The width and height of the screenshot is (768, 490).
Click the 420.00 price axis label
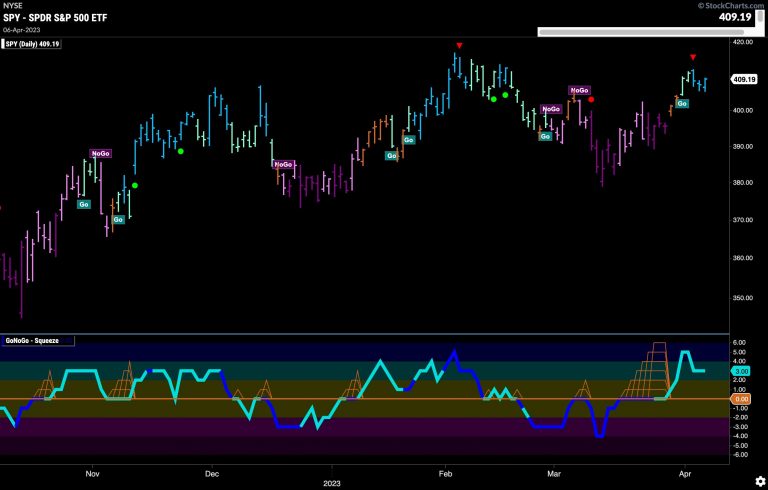point(743,42)
